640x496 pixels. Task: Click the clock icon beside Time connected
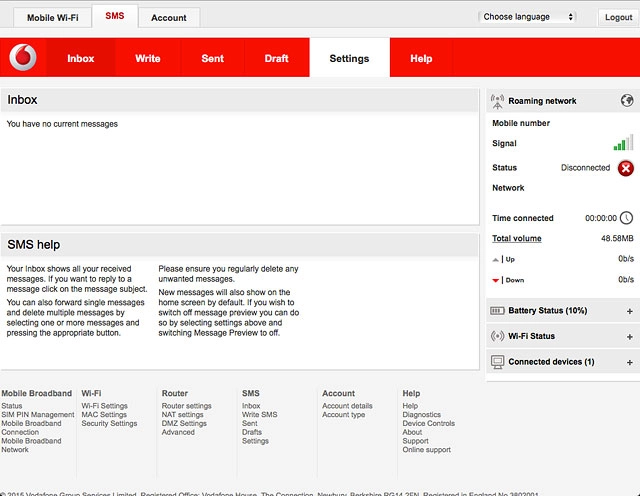point(627,218)
